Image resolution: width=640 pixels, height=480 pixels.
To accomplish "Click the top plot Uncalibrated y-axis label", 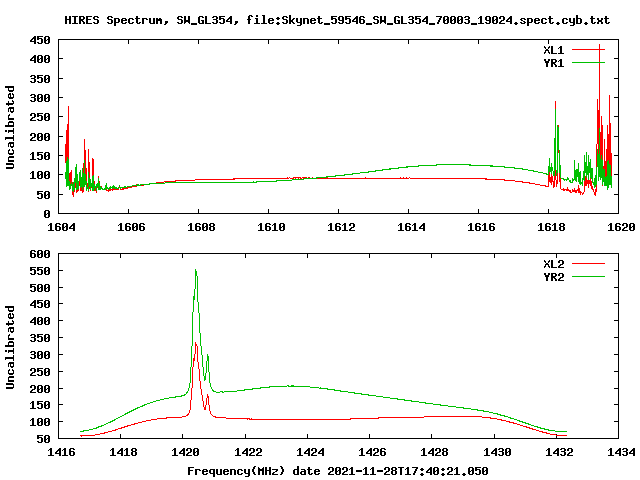I will point(10,127).
